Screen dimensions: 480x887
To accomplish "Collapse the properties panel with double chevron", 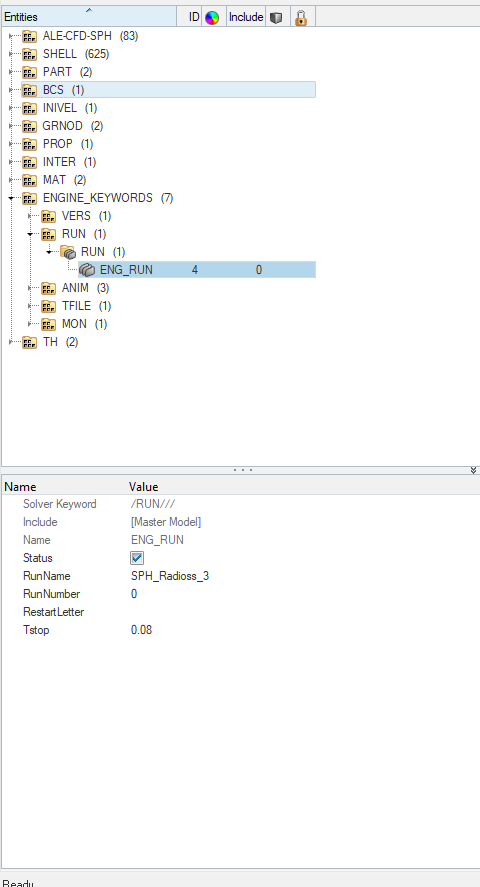I will pos(473,470).
